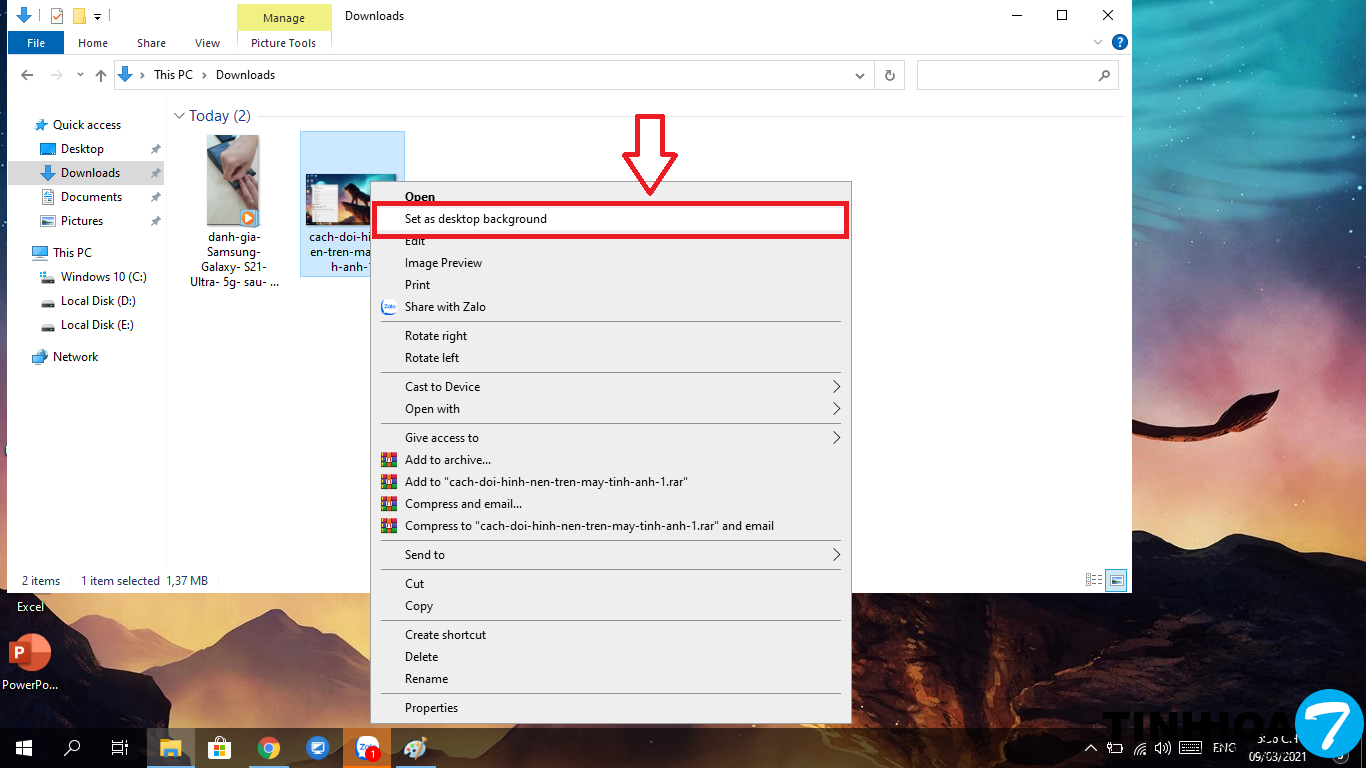Open the Zalo app in the taskbar
Image resolution: width=1366 pixels, height=768 pixels.
[x=367, y=748]
